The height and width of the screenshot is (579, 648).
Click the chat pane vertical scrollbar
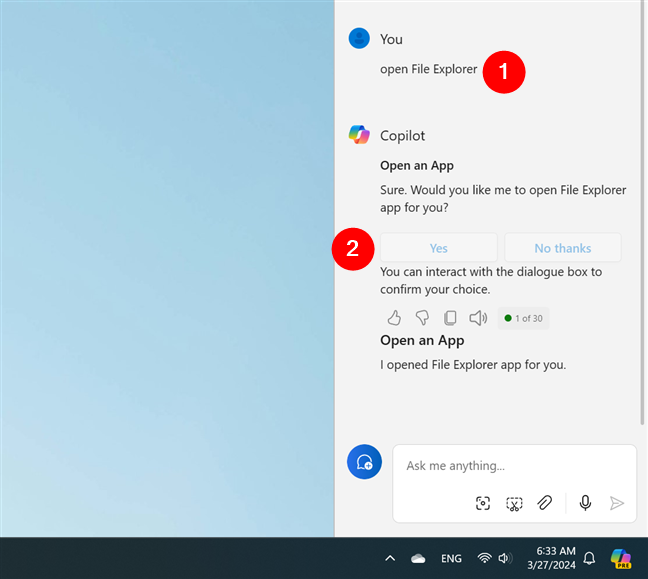(642, 212)
